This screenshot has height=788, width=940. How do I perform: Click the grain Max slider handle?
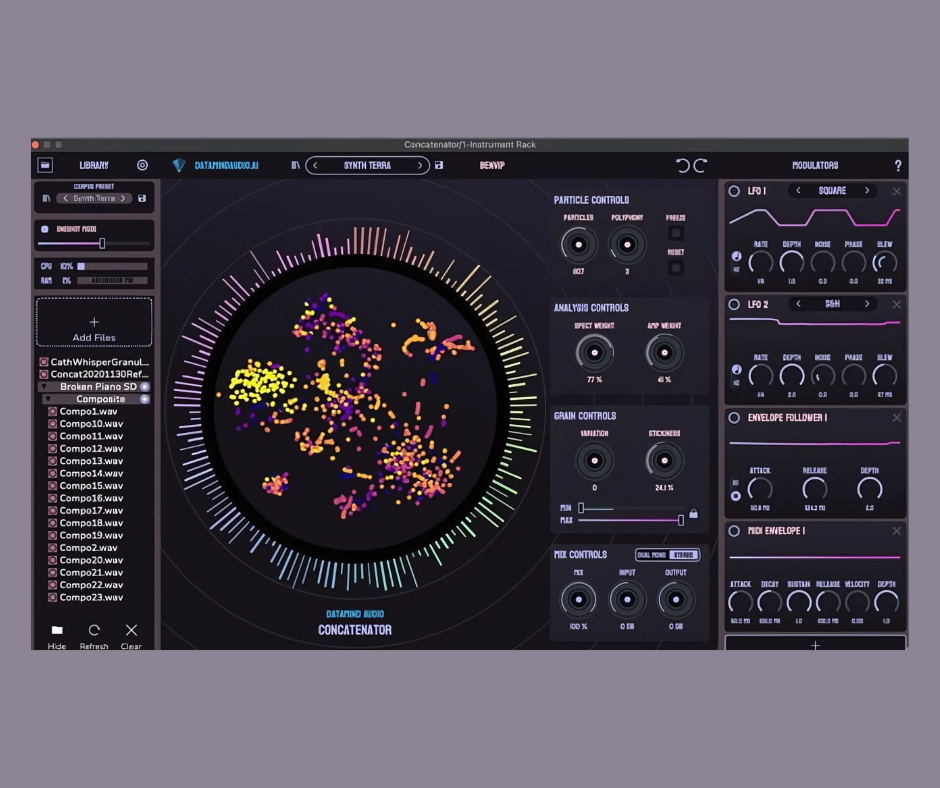tap(681, 520)
